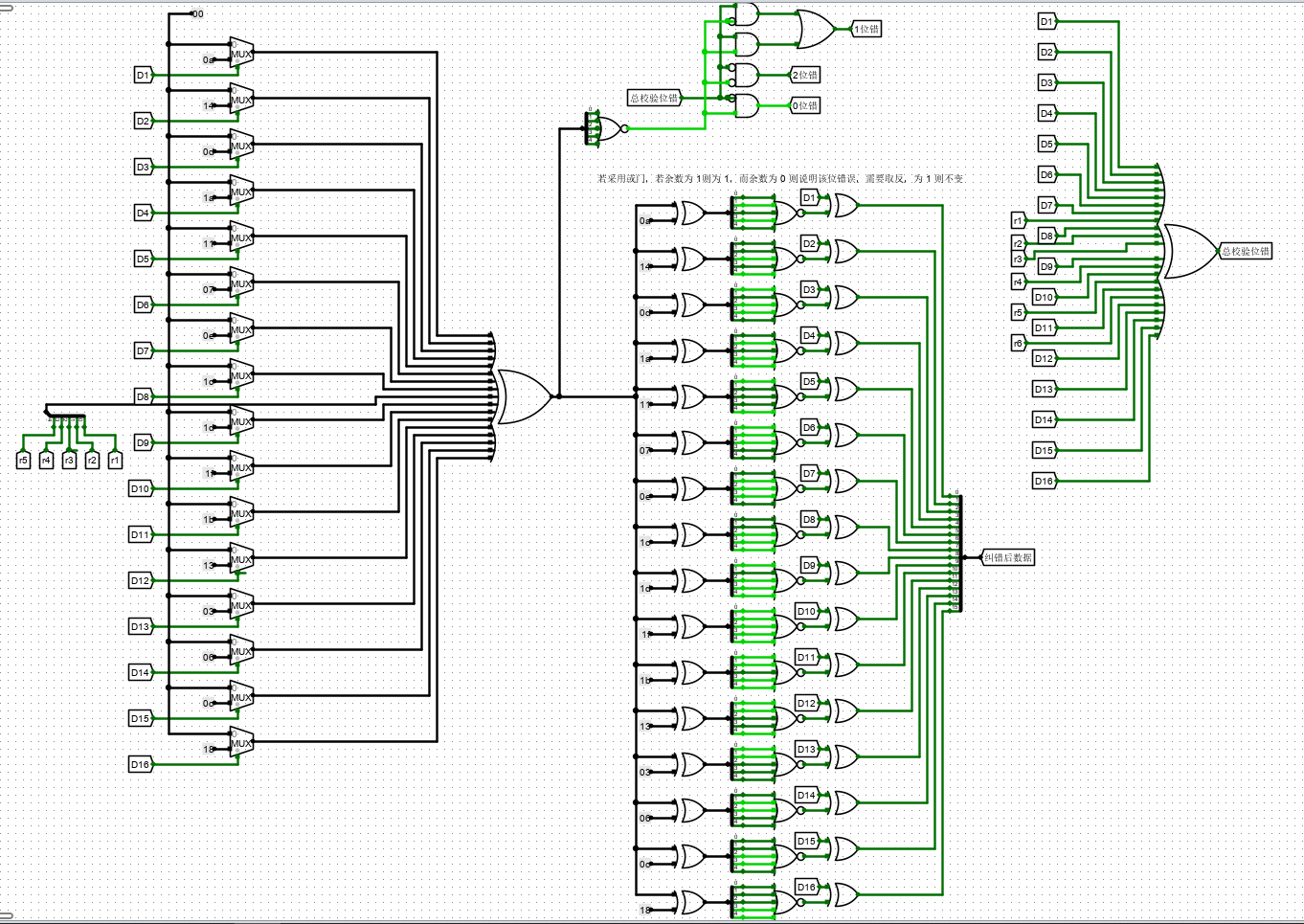
Task: Click the splitter above the r5–r1 tunnels
Action: [x=65, y=413]
